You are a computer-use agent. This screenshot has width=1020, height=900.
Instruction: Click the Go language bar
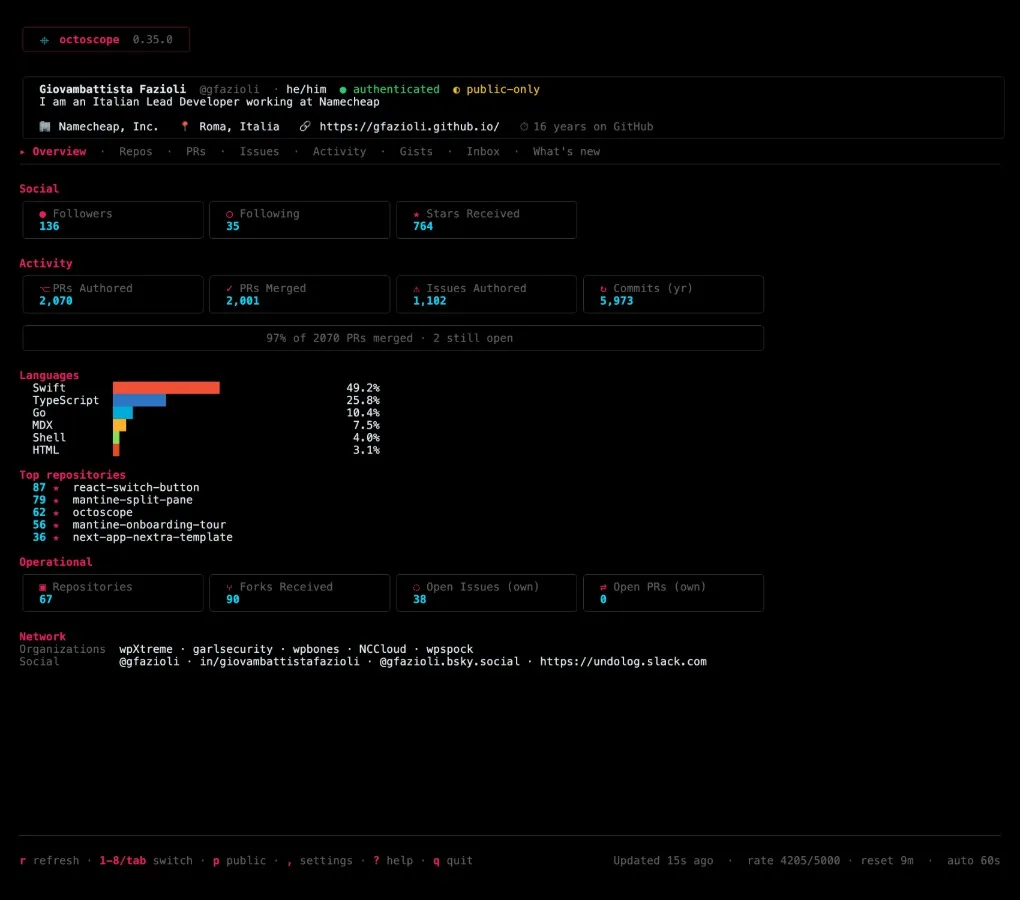[122, 413]
